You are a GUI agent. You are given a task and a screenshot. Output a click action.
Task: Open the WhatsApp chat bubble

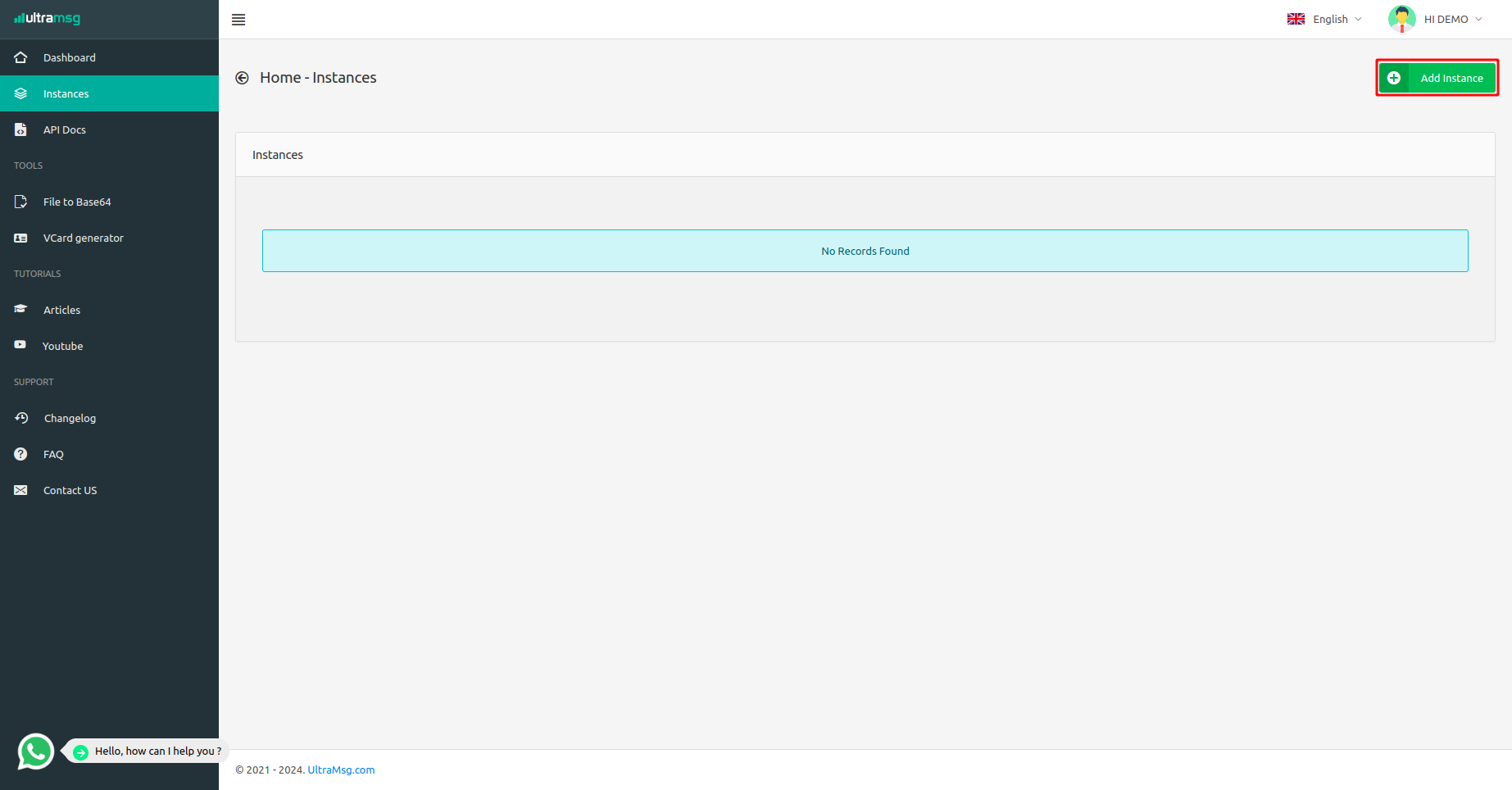[36, 751]
